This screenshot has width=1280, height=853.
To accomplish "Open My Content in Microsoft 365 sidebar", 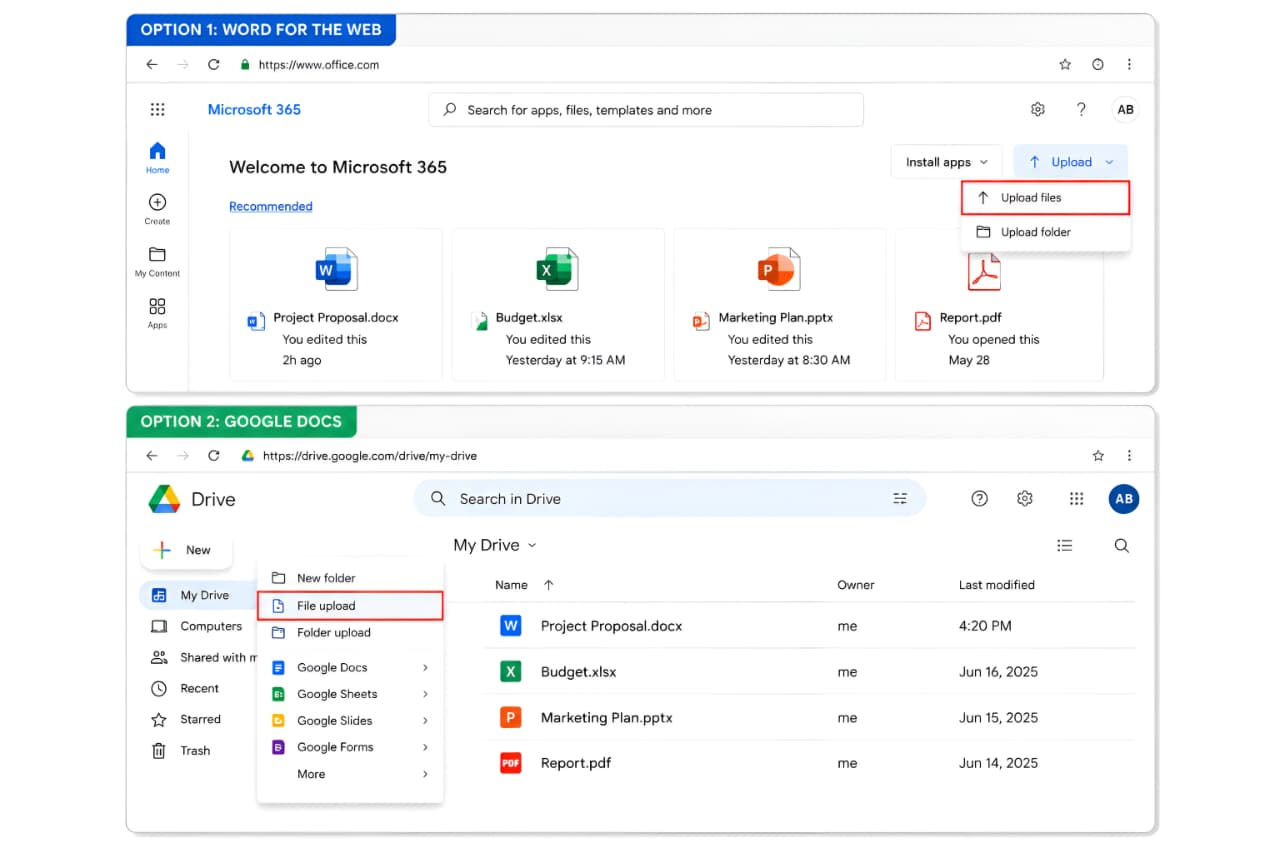I will point(157,261).
